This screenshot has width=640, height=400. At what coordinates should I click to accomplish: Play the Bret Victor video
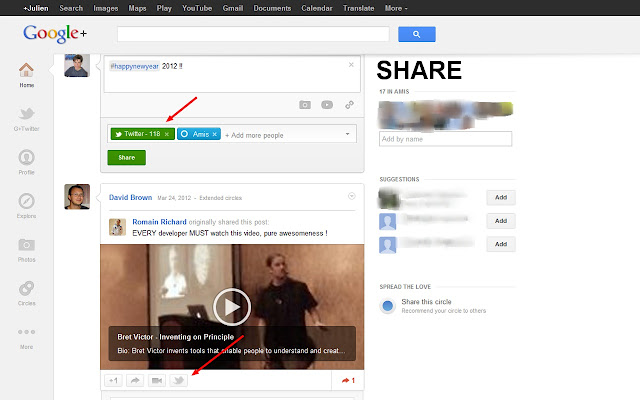click(x=232, y=307)
